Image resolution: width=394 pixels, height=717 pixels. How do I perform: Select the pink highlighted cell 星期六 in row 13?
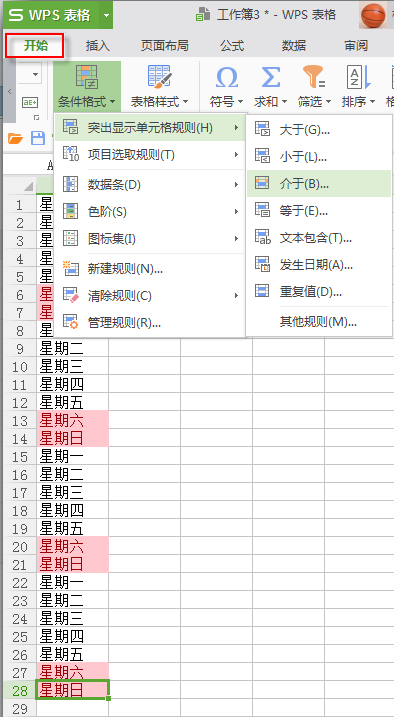click(x=72, y=420)
